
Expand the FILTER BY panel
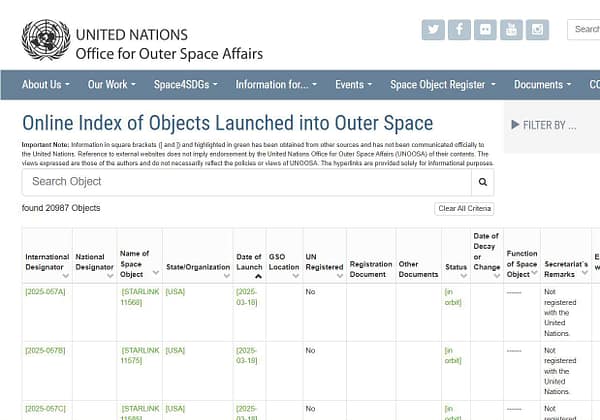544,125
